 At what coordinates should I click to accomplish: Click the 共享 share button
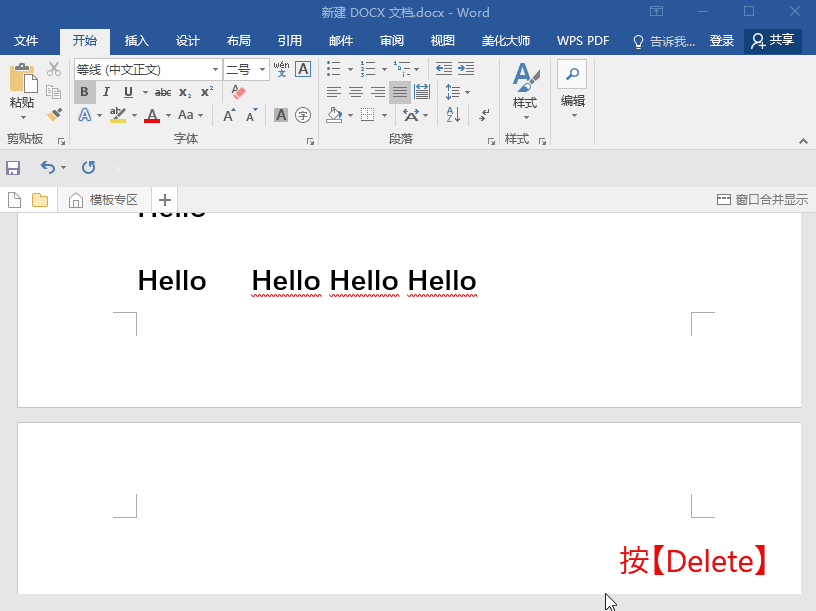pos(773,41)
